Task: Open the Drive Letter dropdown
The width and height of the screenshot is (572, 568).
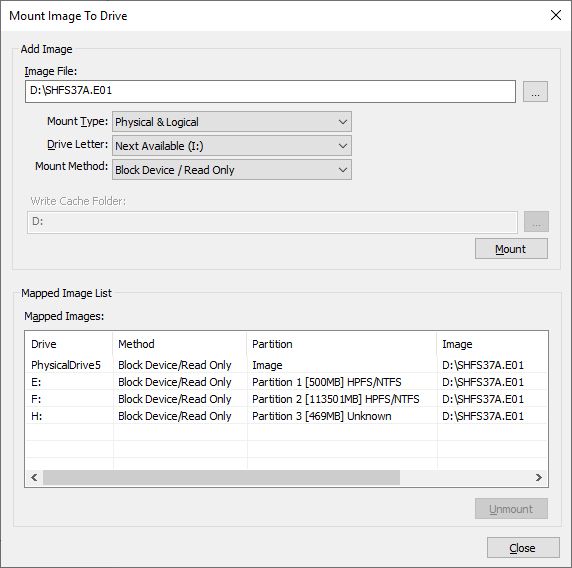Action: click(232, 146)
